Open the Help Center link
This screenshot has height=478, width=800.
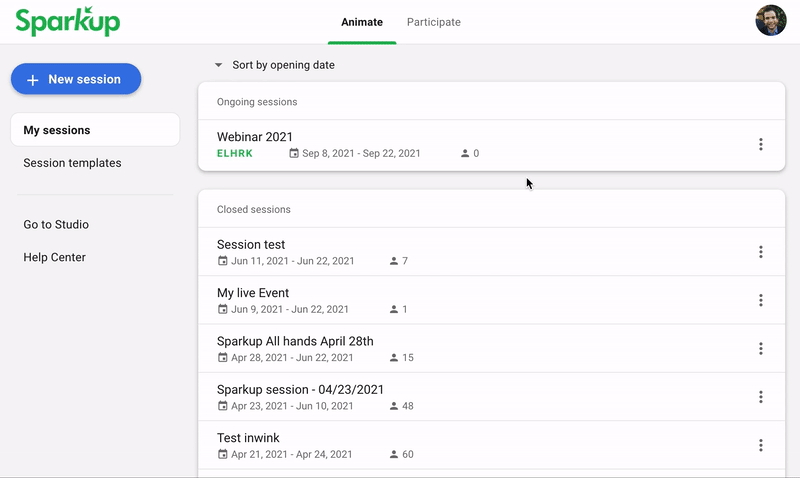click(x=55, y=257)
